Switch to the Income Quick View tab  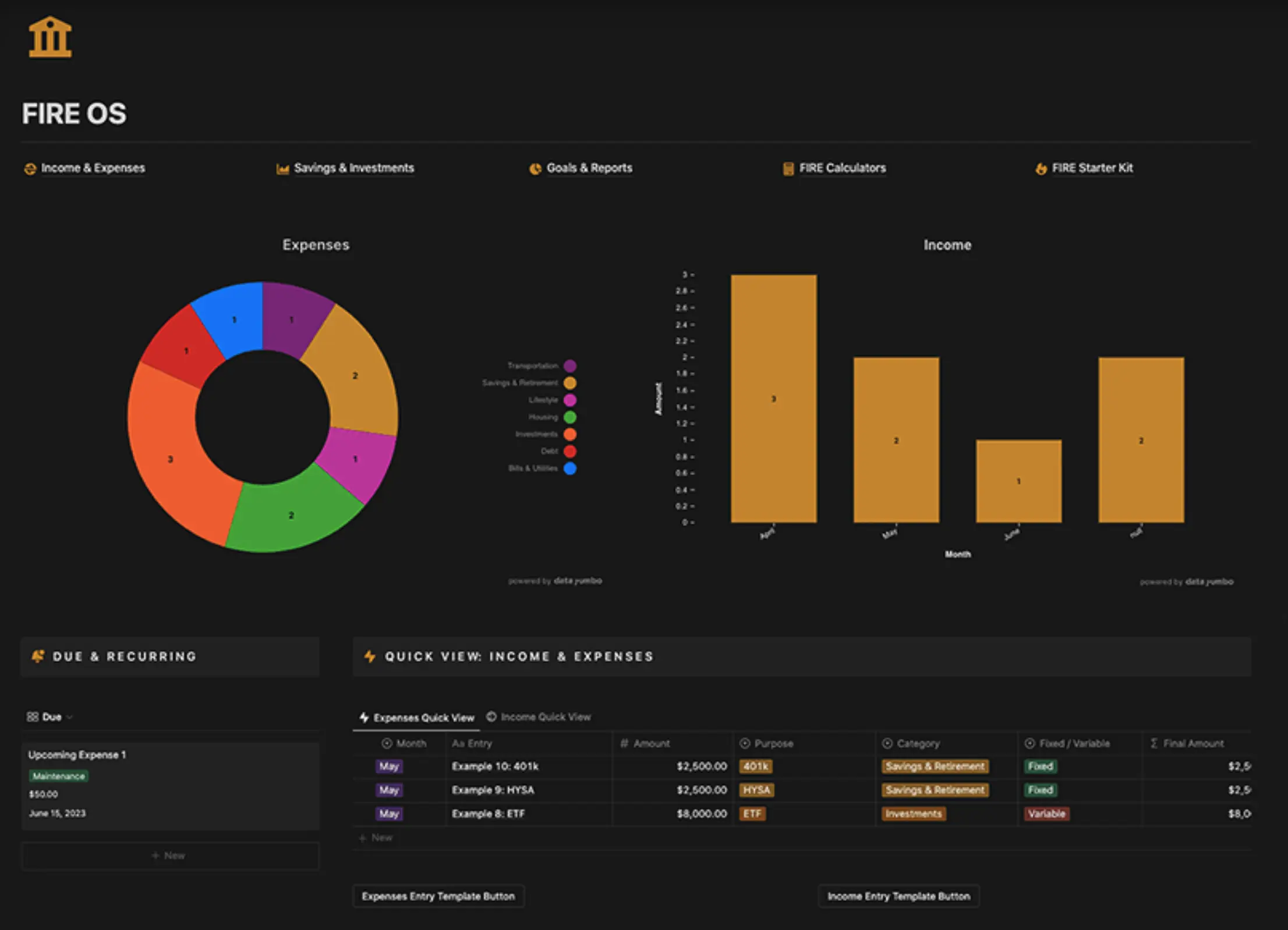539,717
